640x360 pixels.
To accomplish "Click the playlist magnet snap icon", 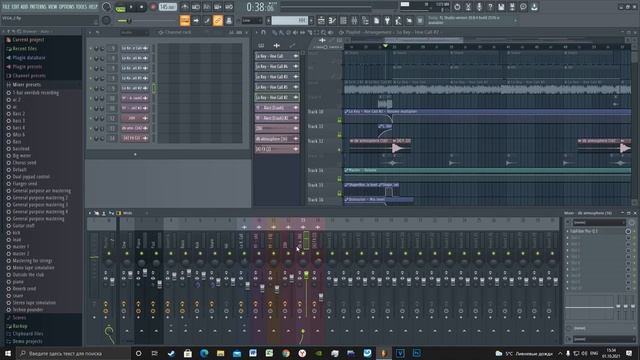I will point(263,32).
